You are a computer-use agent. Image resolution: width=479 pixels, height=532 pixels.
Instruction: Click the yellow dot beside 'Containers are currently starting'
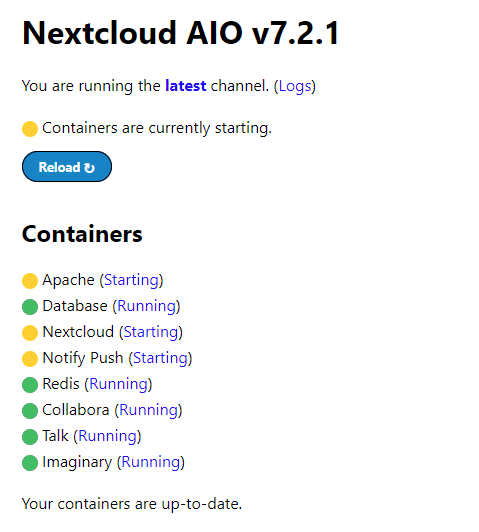tap(30, 129)
